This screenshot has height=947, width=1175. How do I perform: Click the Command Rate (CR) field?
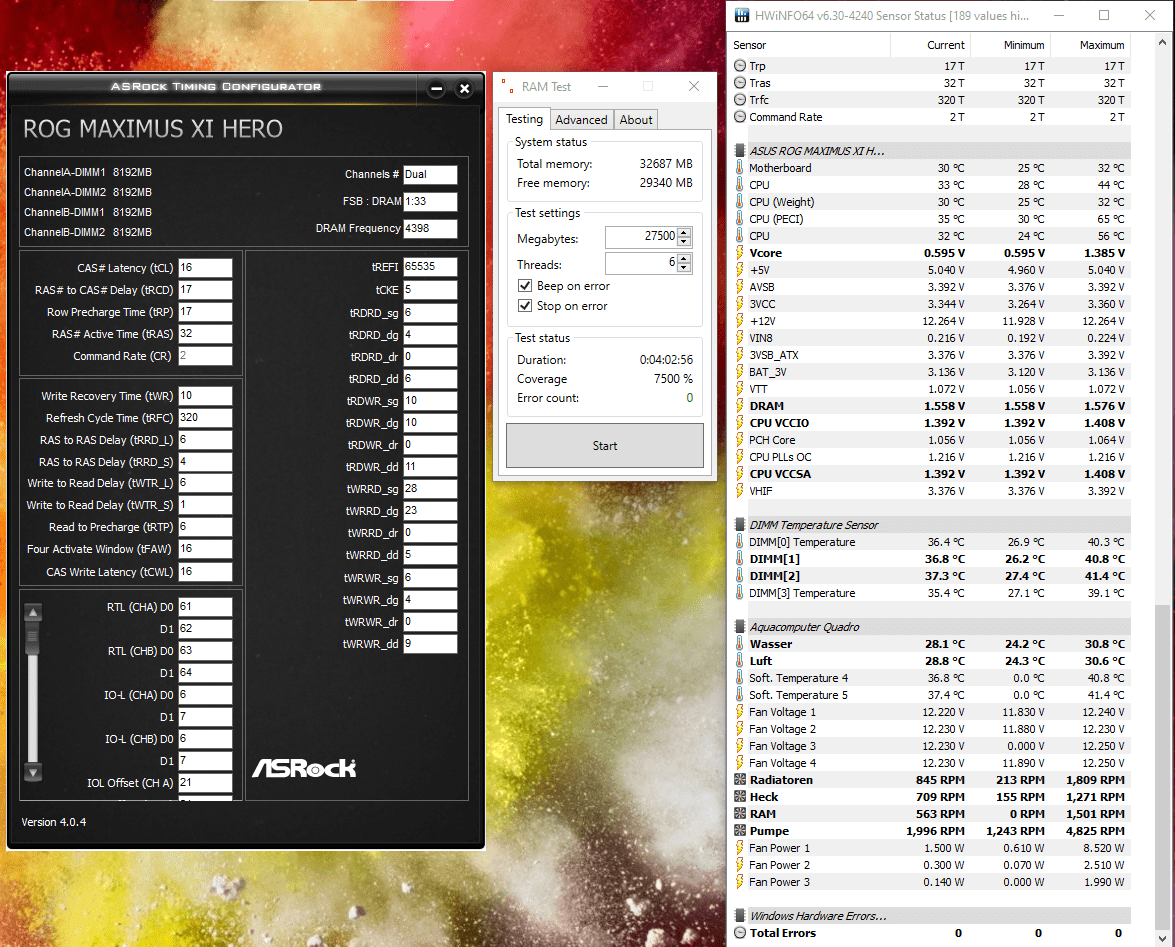pyautogui.click(x=205, y=356)
